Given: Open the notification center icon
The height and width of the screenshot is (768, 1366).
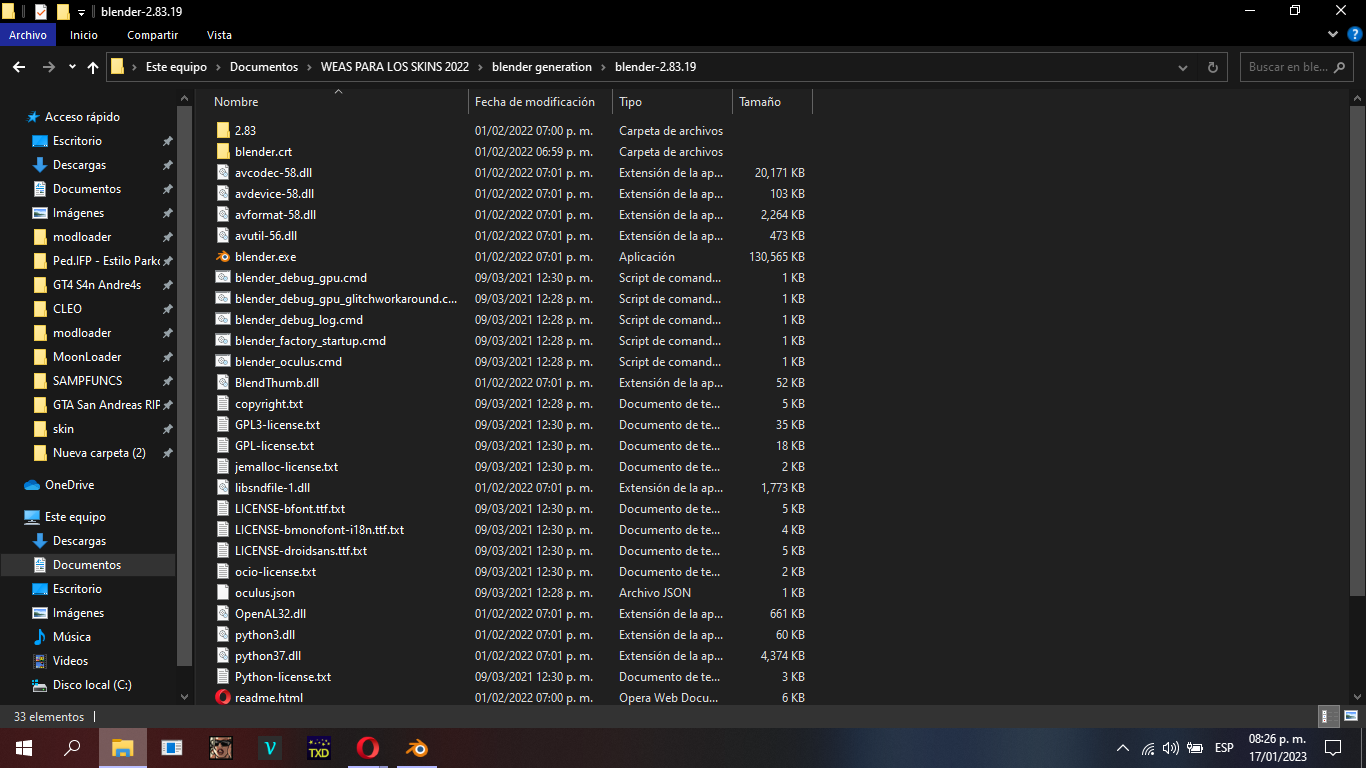Looking at the screenshot, I should [1332, 747].
